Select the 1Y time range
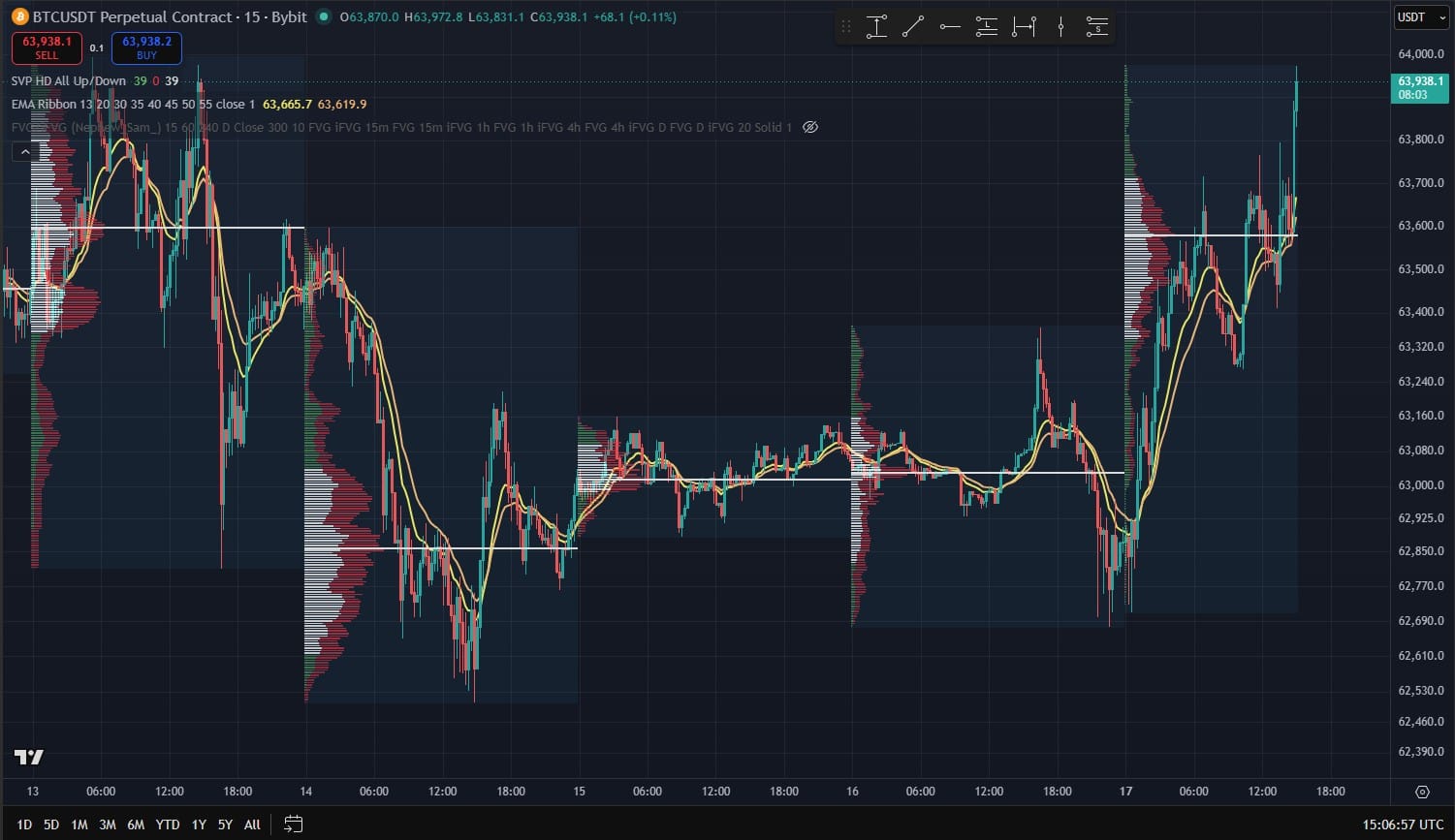1455x840 pixels. (x=199, y=824)
